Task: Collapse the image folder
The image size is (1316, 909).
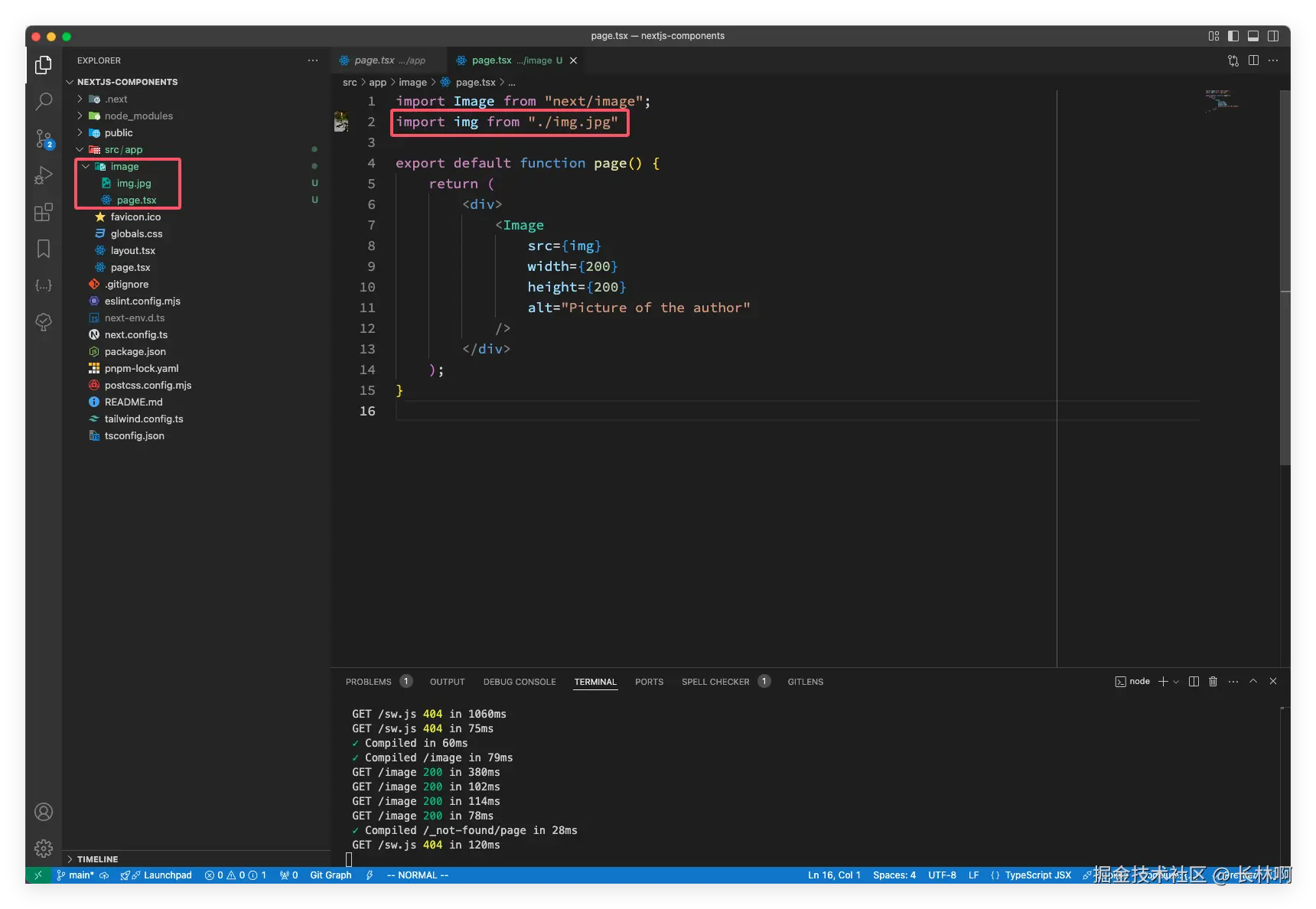Action: coord(124,167)
